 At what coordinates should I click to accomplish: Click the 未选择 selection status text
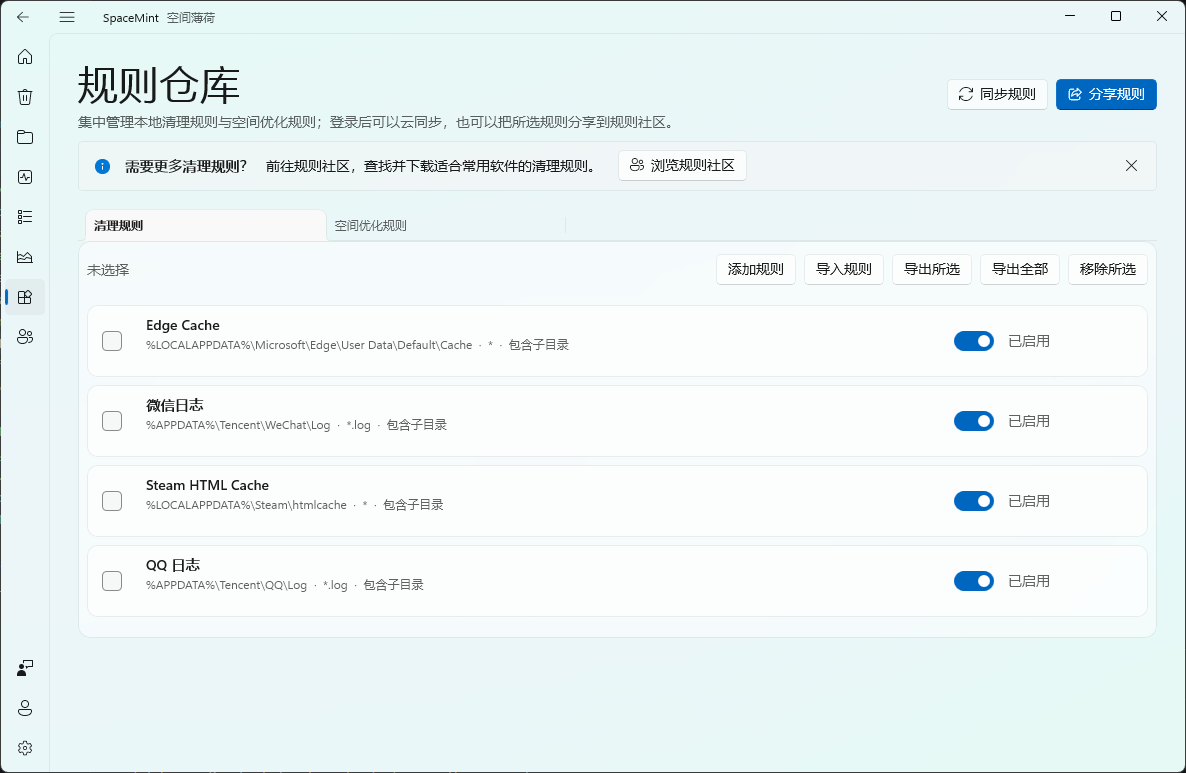pos(108,270)
